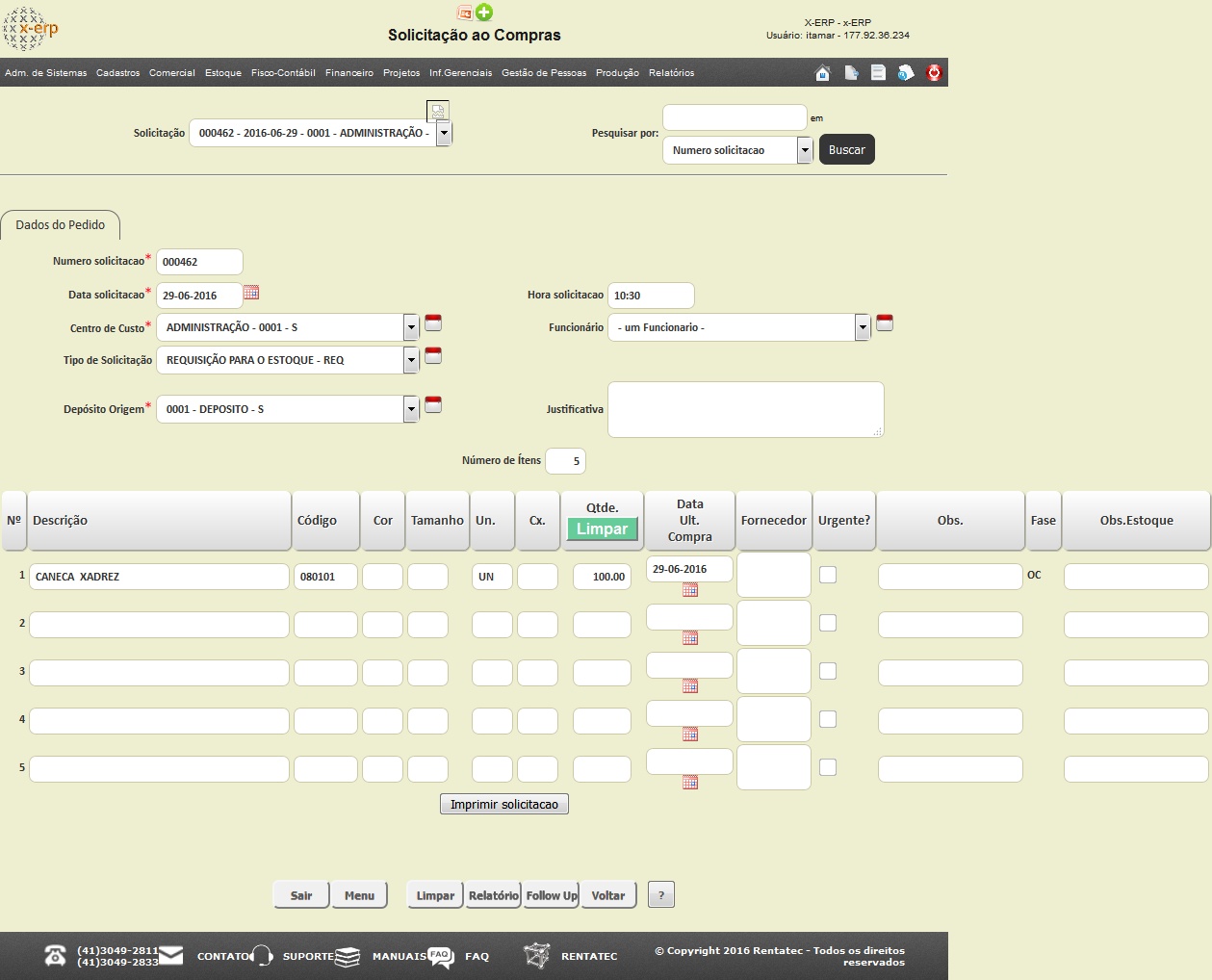Open the calendar for row 3 Data Ult. Compra
1212x980 pixels.
[x=690, y=686]
